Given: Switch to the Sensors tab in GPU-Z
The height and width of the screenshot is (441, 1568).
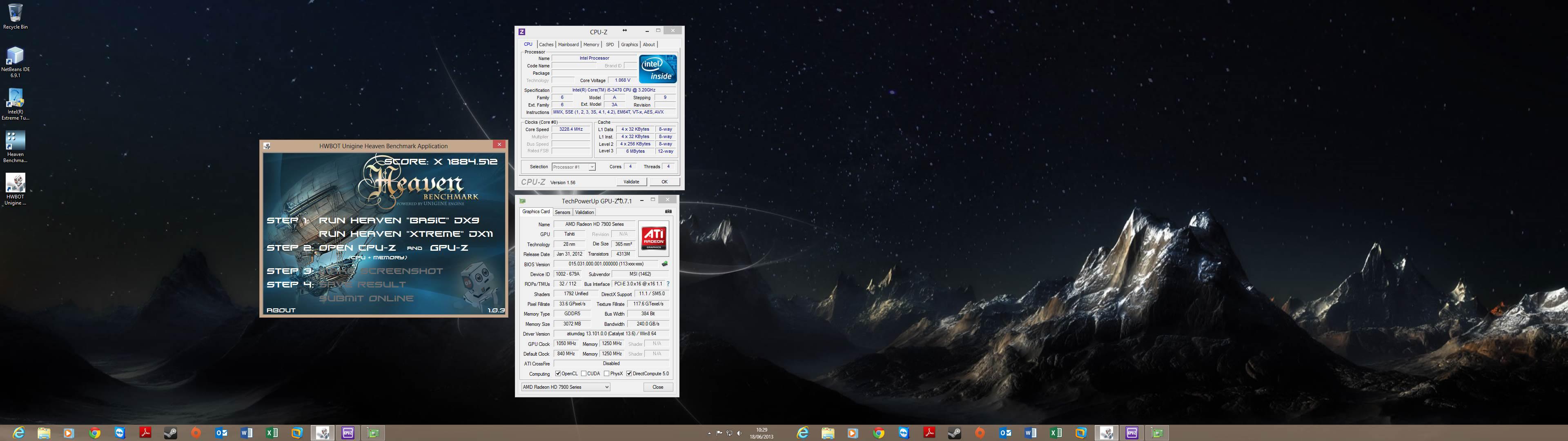Looking at the screenshot, I should [562, 213].
